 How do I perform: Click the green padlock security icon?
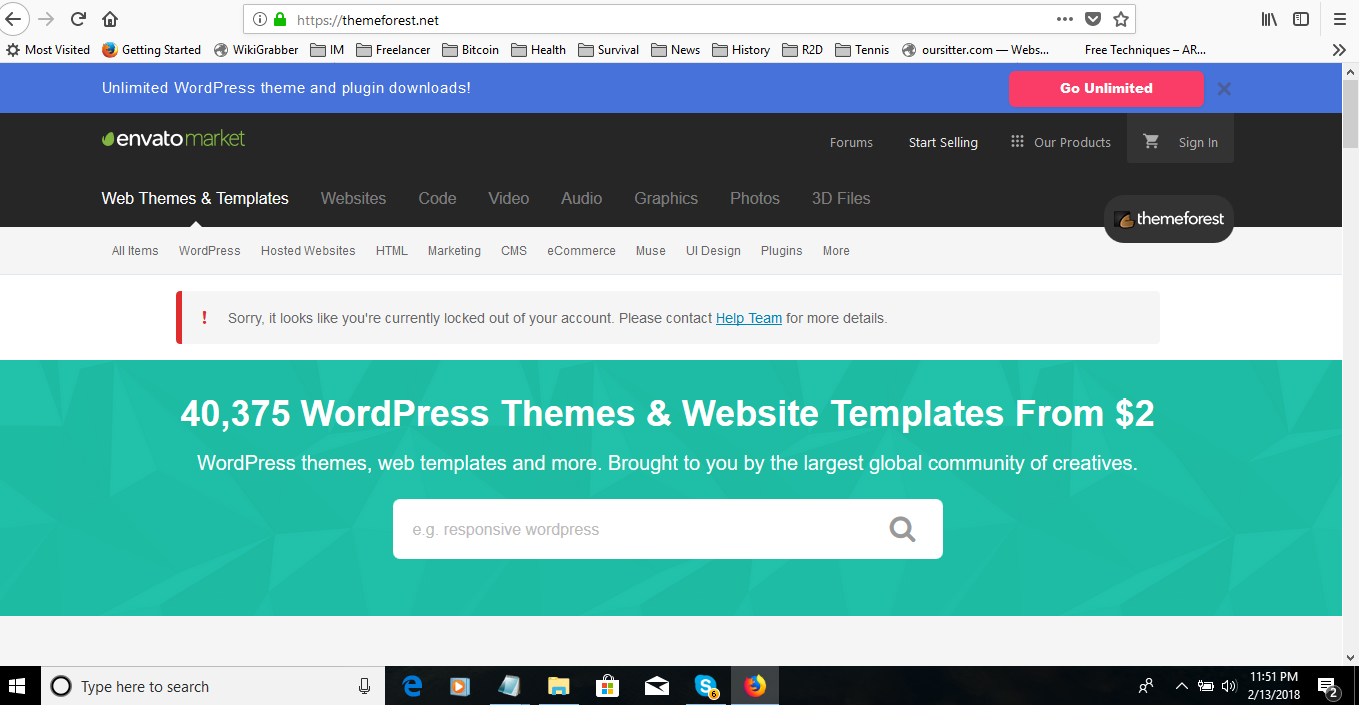click(x=279, y=19)
